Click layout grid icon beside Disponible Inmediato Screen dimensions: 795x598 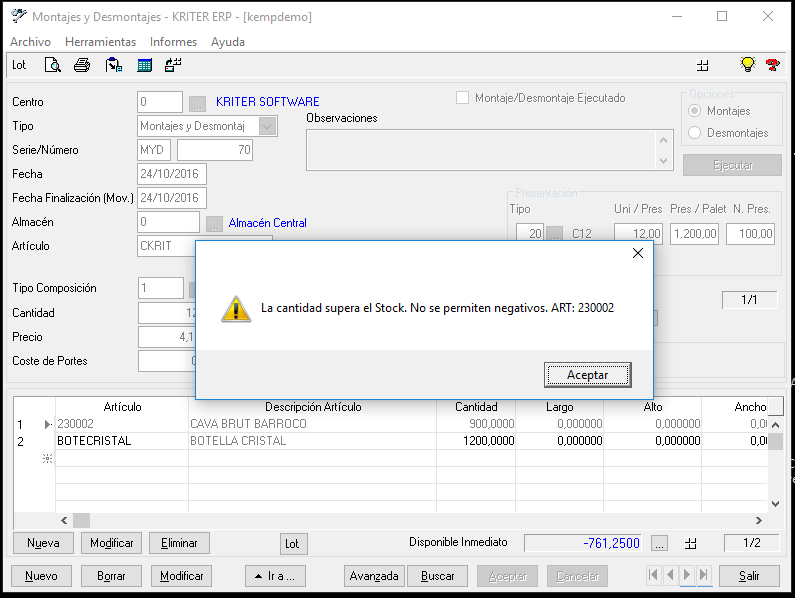click(691, 544)
